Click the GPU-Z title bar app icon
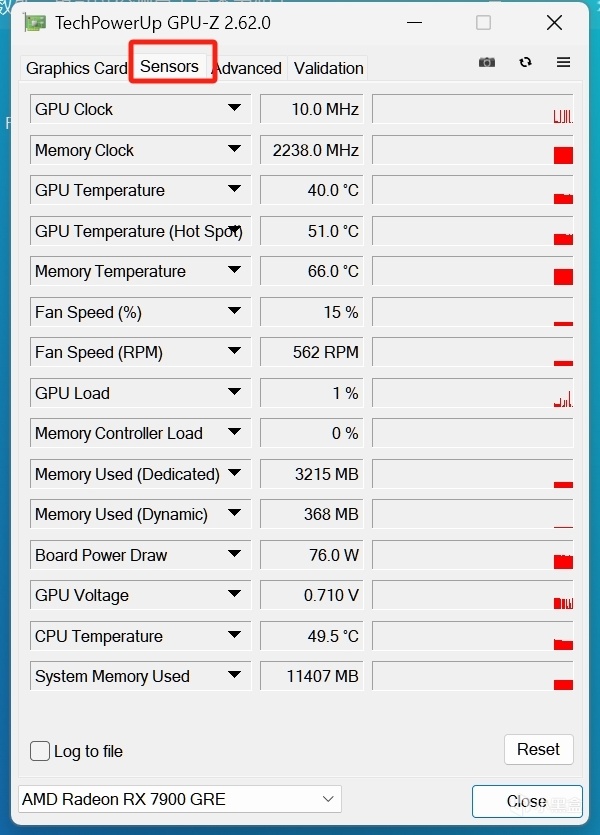Screen dimensions: 600x835 [x=34, y=22]
